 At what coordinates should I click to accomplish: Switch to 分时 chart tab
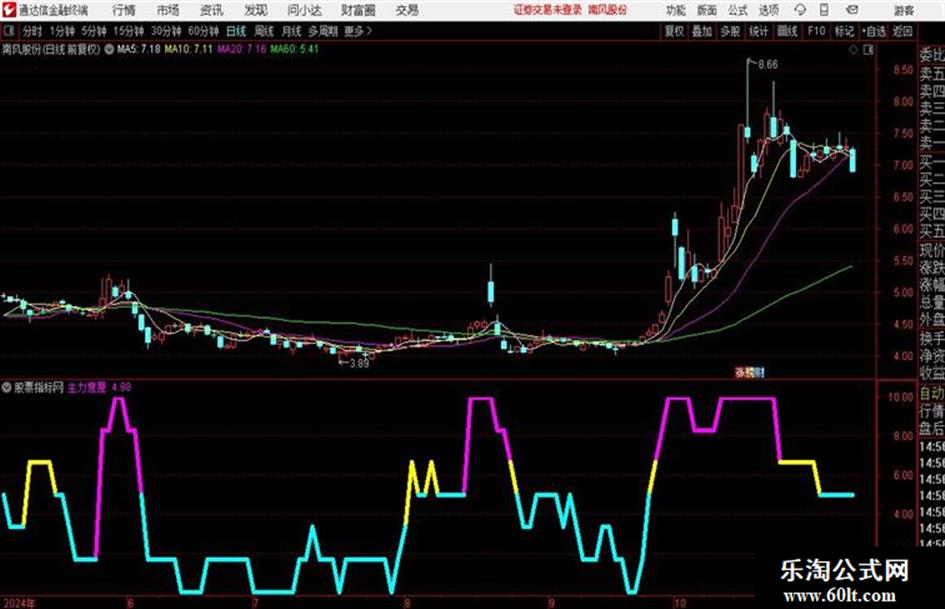pos(31,31)
